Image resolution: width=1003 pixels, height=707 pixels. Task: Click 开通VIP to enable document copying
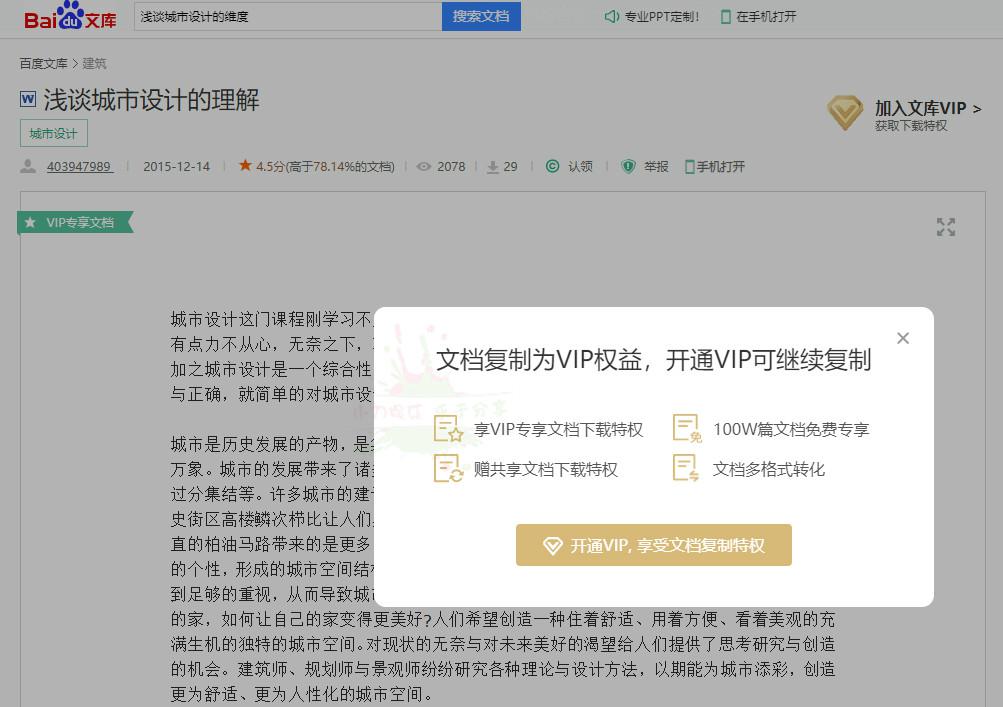[x=653, y=545]
